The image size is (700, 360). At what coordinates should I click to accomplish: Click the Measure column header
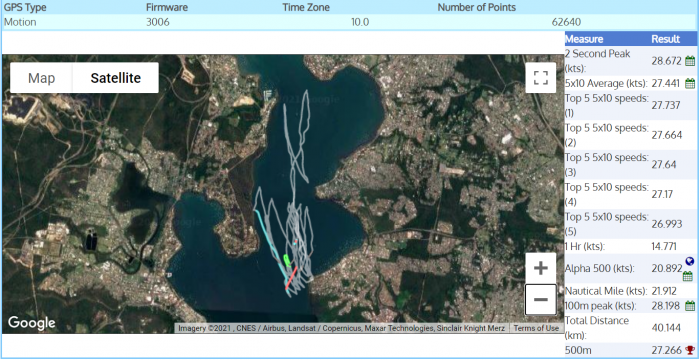[584, 39]
